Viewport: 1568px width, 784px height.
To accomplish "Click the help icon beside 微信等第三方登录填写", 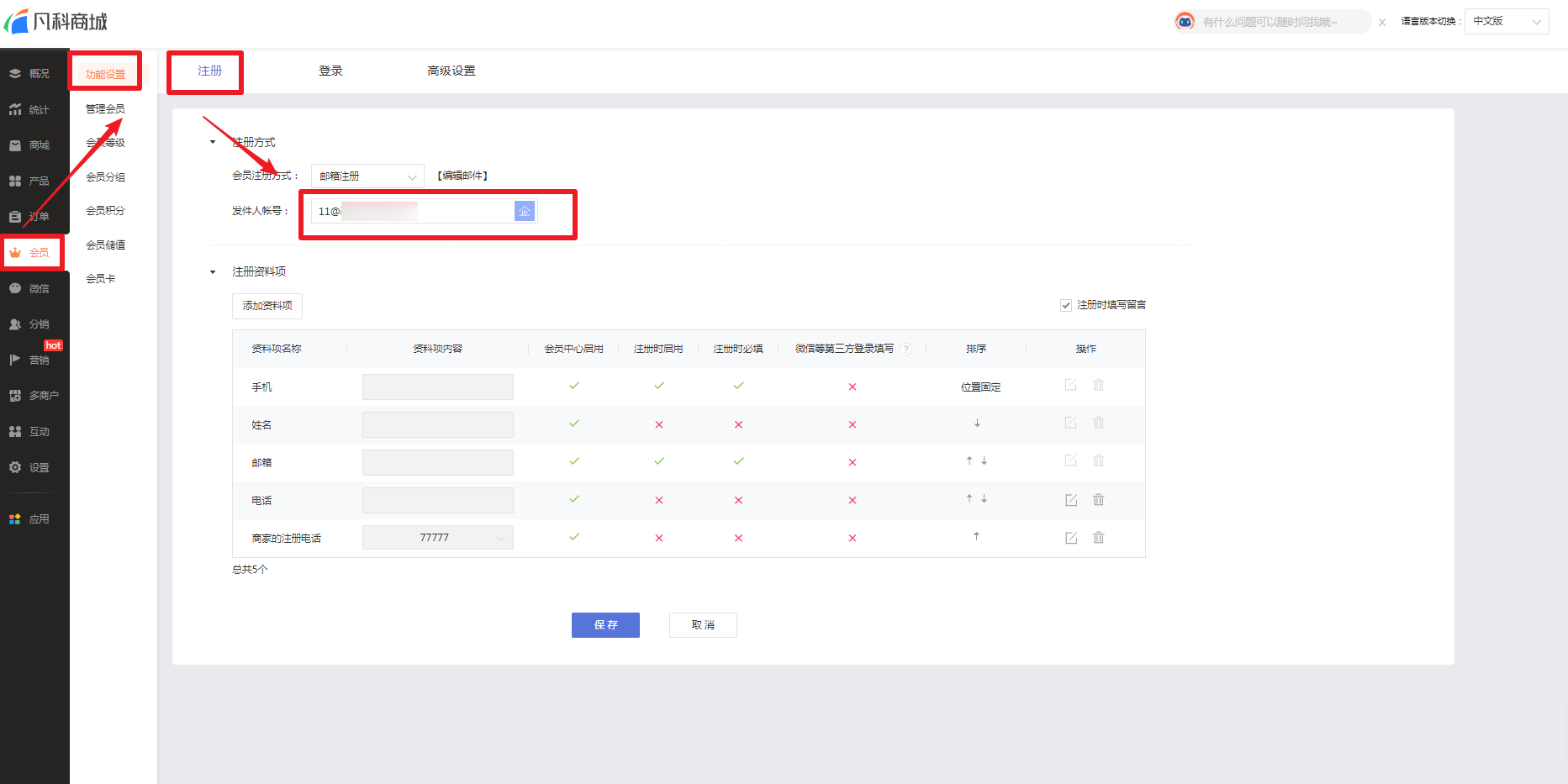I will pos(906,350).
